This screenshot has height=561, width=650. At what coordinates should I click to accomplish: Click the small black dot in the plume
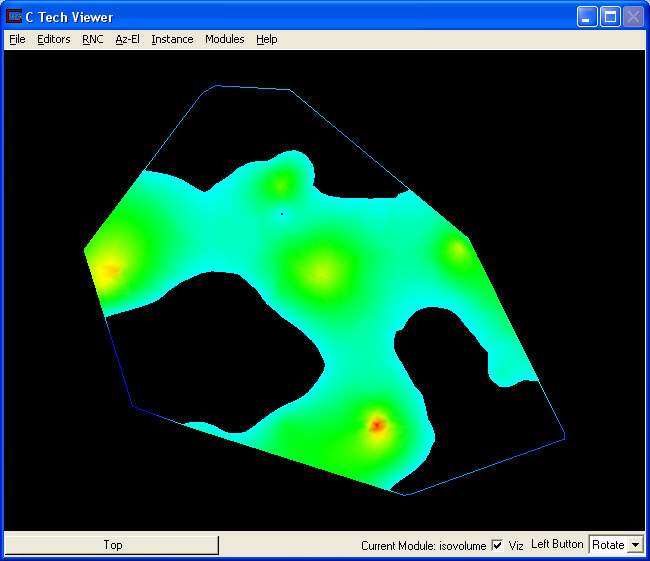282,214
